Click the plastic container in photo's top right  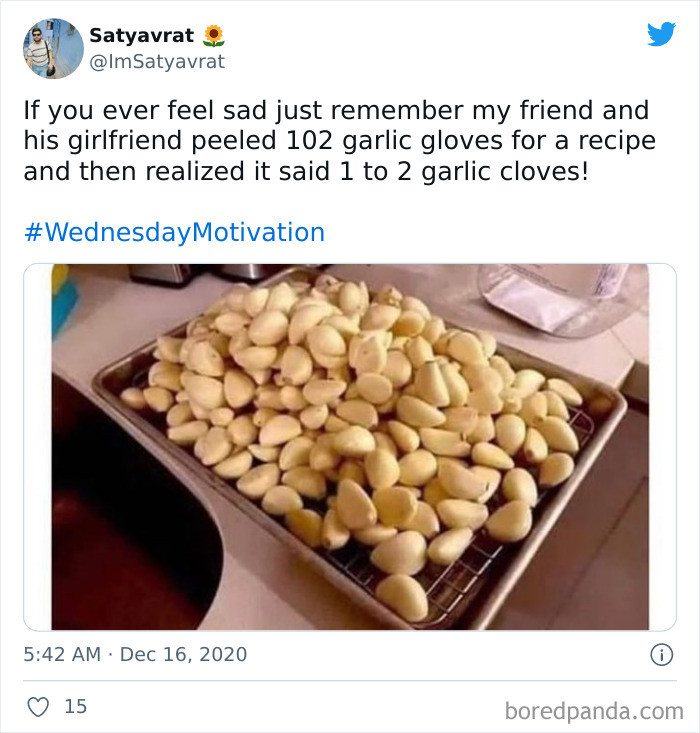pyautogui.click(x=563, y=299)
